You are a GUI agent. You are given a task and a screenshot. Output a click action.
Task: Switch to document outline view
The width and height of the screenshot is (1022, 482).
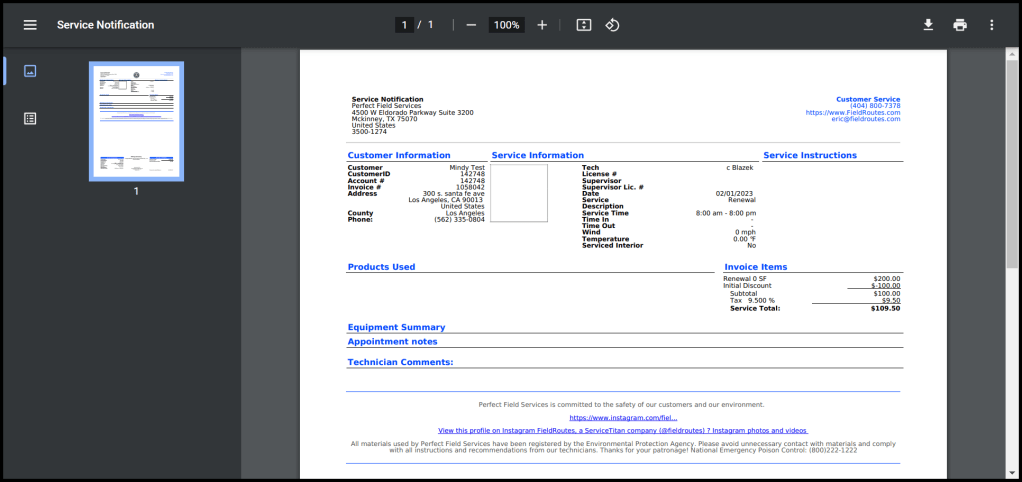30,118
